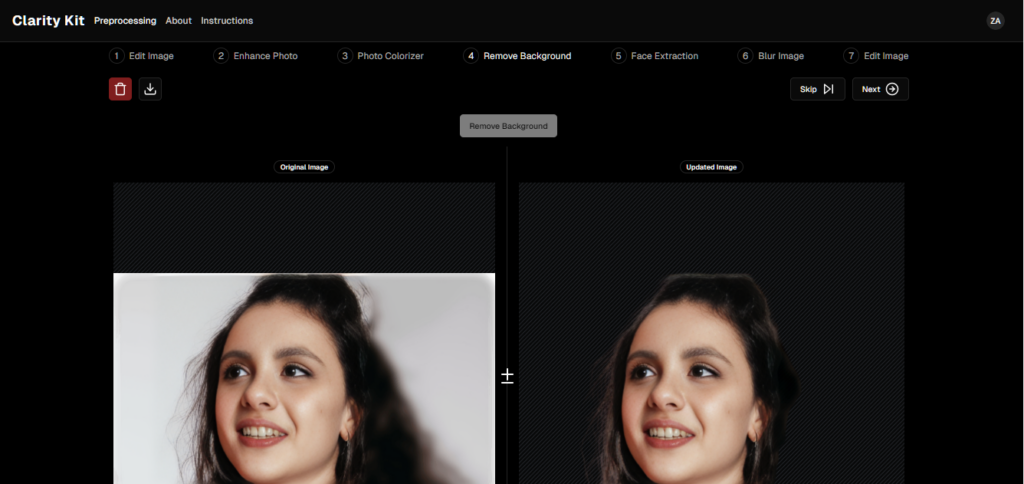Screen dimensions: 1024x484
Task: Go to the Photo Colorizer step
Action: click(390, 56)
